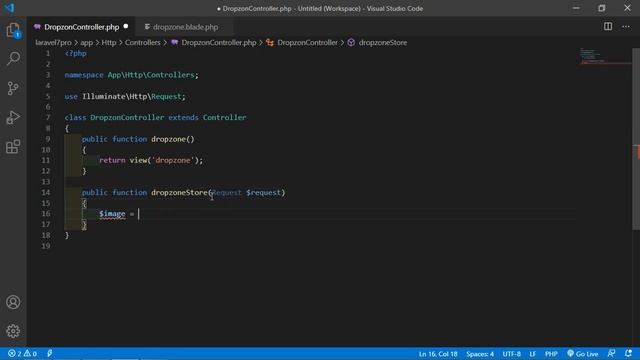640x360 pixels.
Task: Open the Extensions view
Action: [x=13, y=147]
